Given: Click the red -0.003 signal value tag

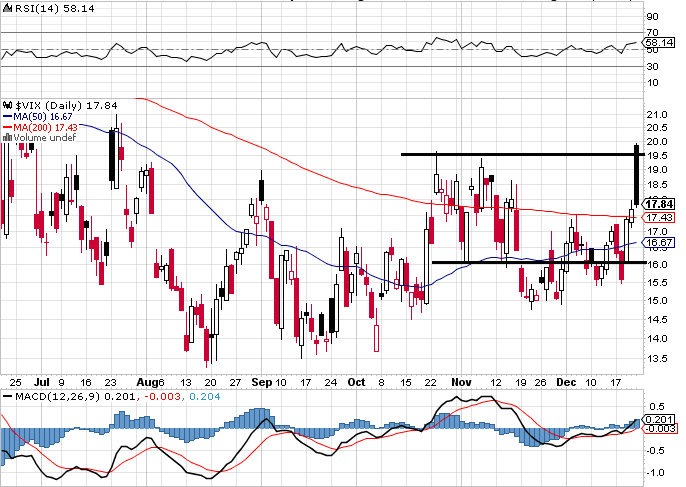Looking at the screenshot, I should pos(660,428).
